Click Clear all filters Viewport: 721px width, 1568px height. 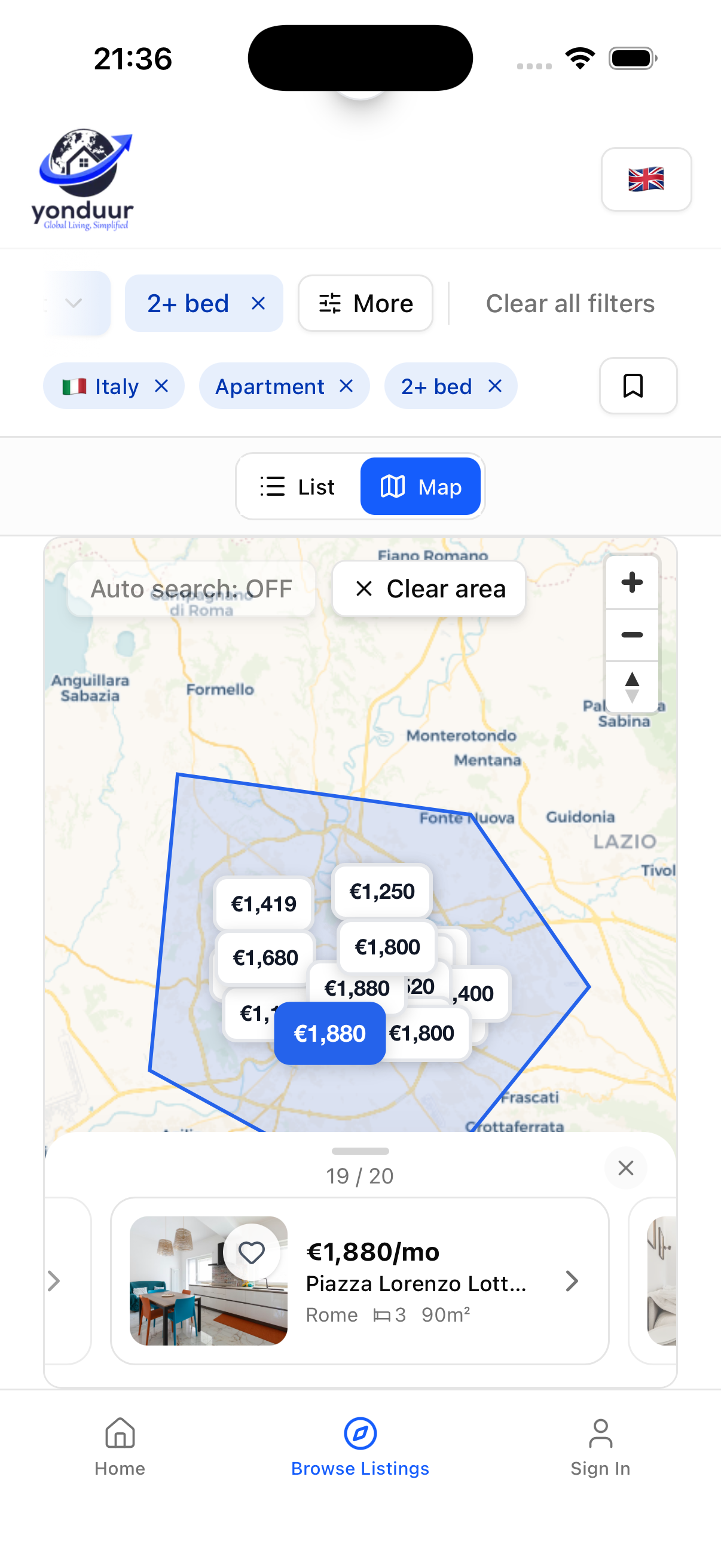coord(570,303)
